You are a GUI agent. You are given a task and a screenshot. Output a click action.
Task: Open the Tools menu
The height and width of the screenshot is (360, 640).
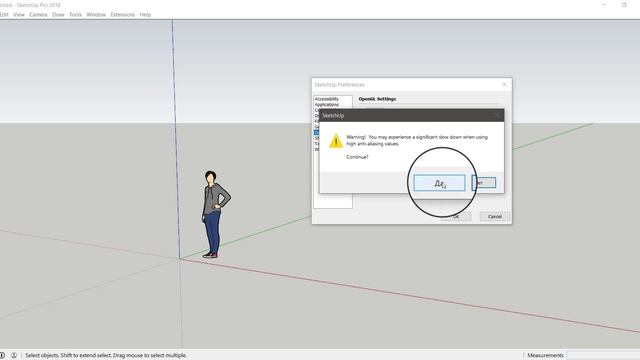coord(76,15)
